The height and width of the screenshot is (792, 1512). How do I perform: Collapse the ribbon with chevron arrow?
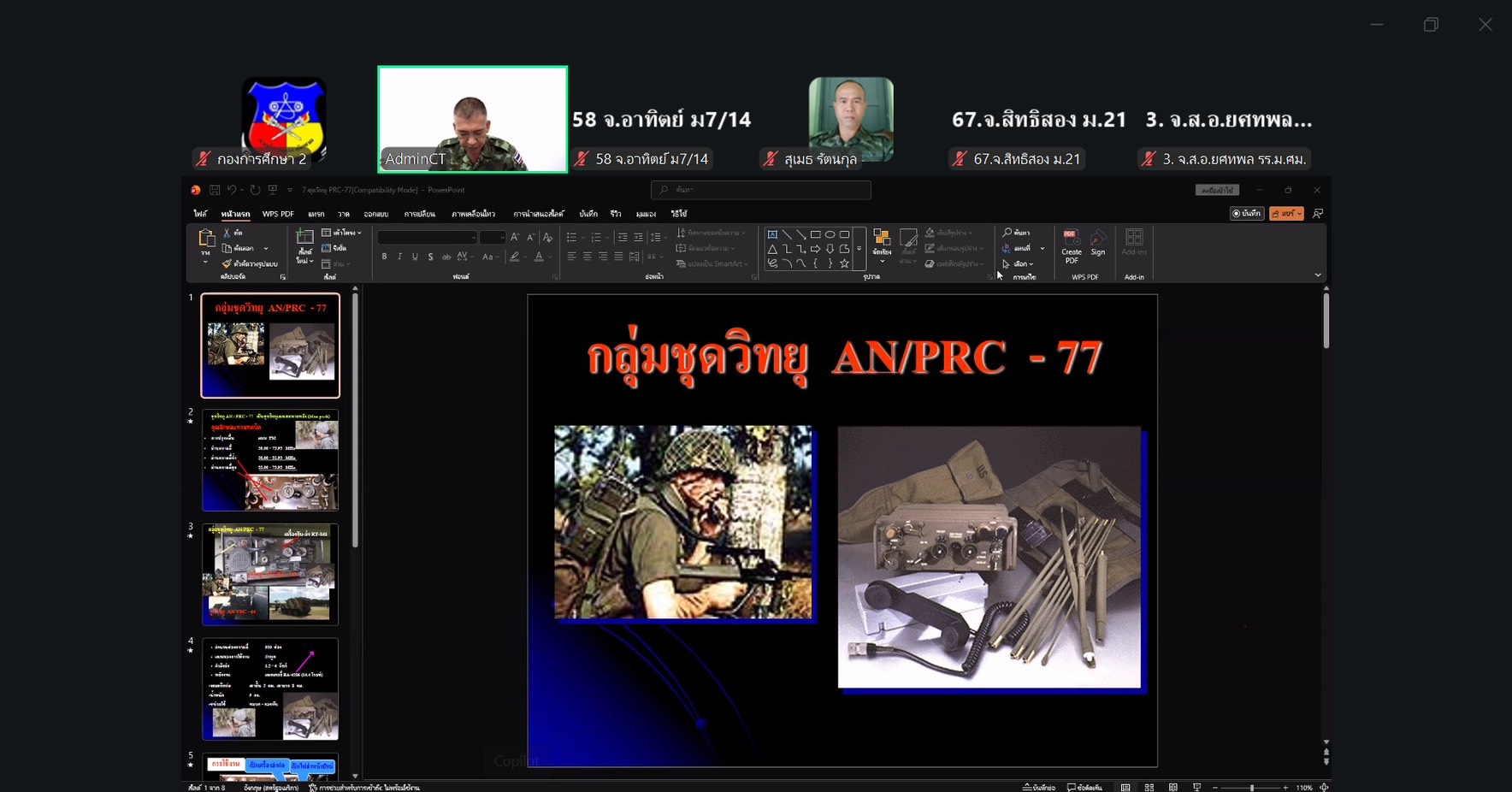click(1317, 275)
